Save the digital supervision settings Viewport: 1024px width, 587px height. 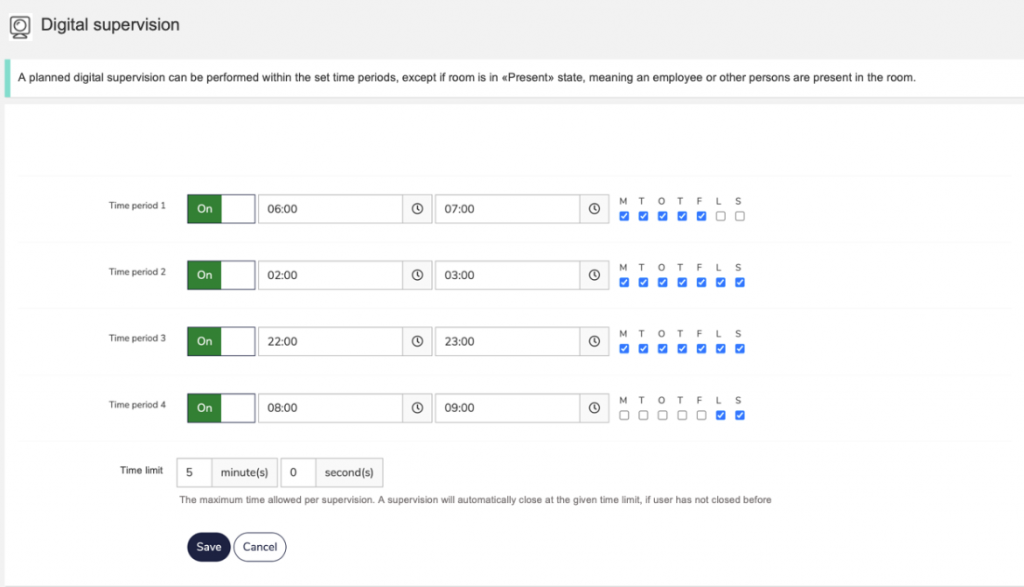point(209,547)
